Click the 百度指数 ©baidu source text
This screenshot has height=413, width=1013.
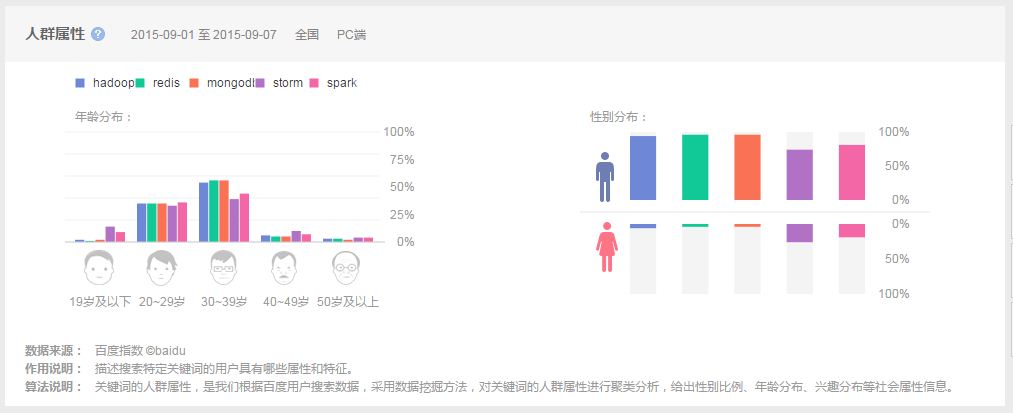point(140,351)
